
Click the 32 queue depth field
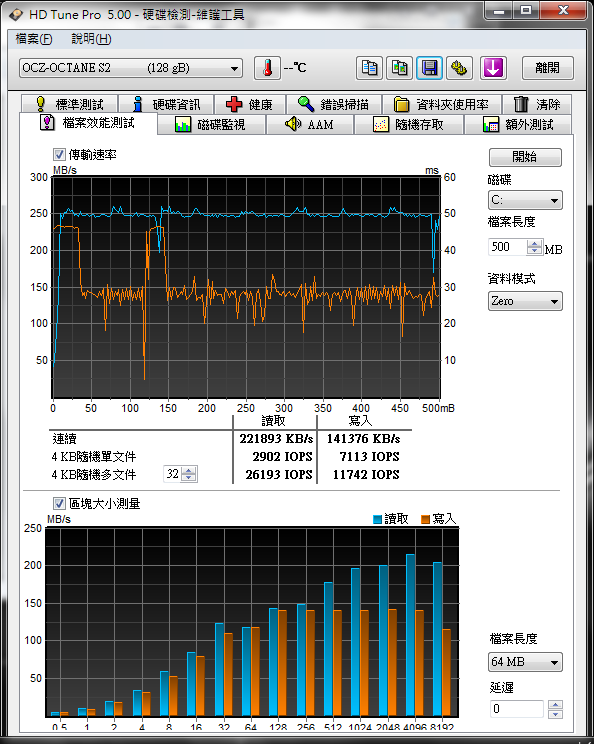(172, 474)
